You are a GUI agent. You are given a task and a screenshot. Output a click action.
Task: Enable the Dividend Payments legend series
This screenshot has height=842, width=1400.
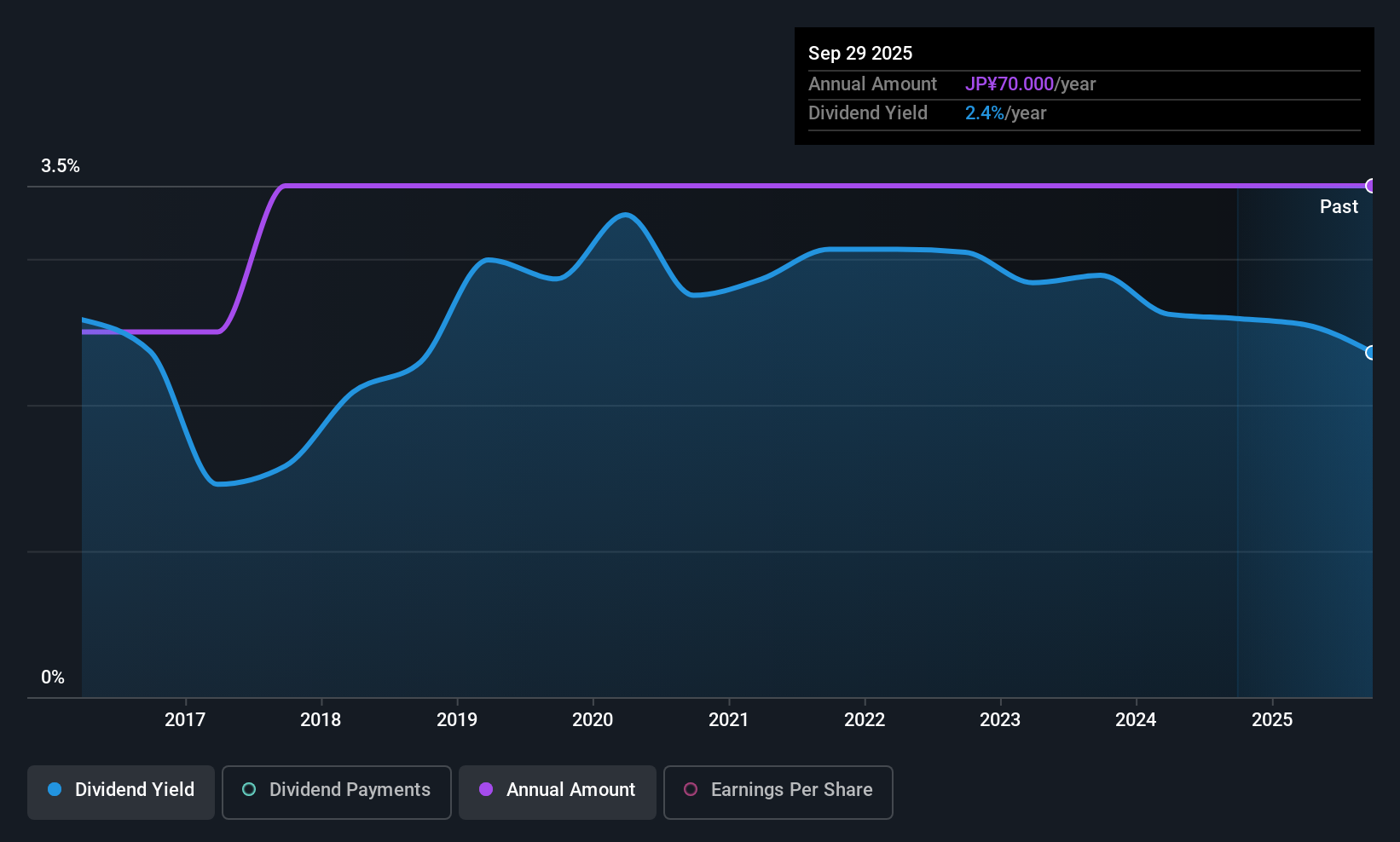(337, 792)
